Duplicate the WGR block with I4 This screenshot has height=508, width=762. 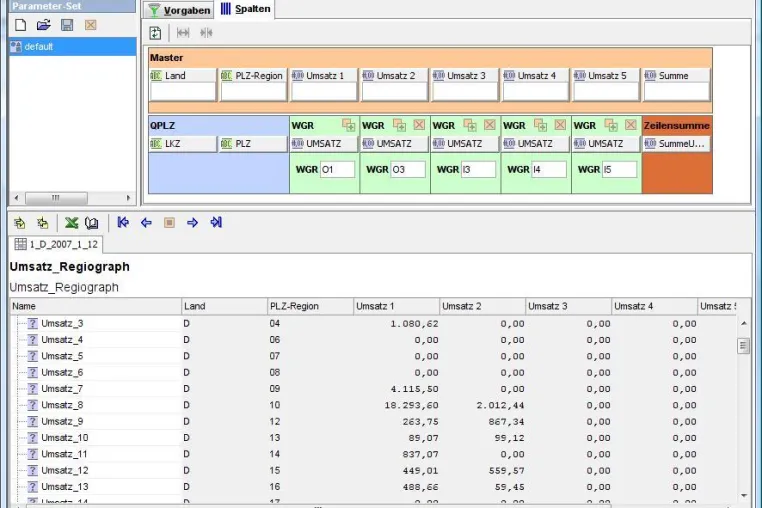[540, 125]
